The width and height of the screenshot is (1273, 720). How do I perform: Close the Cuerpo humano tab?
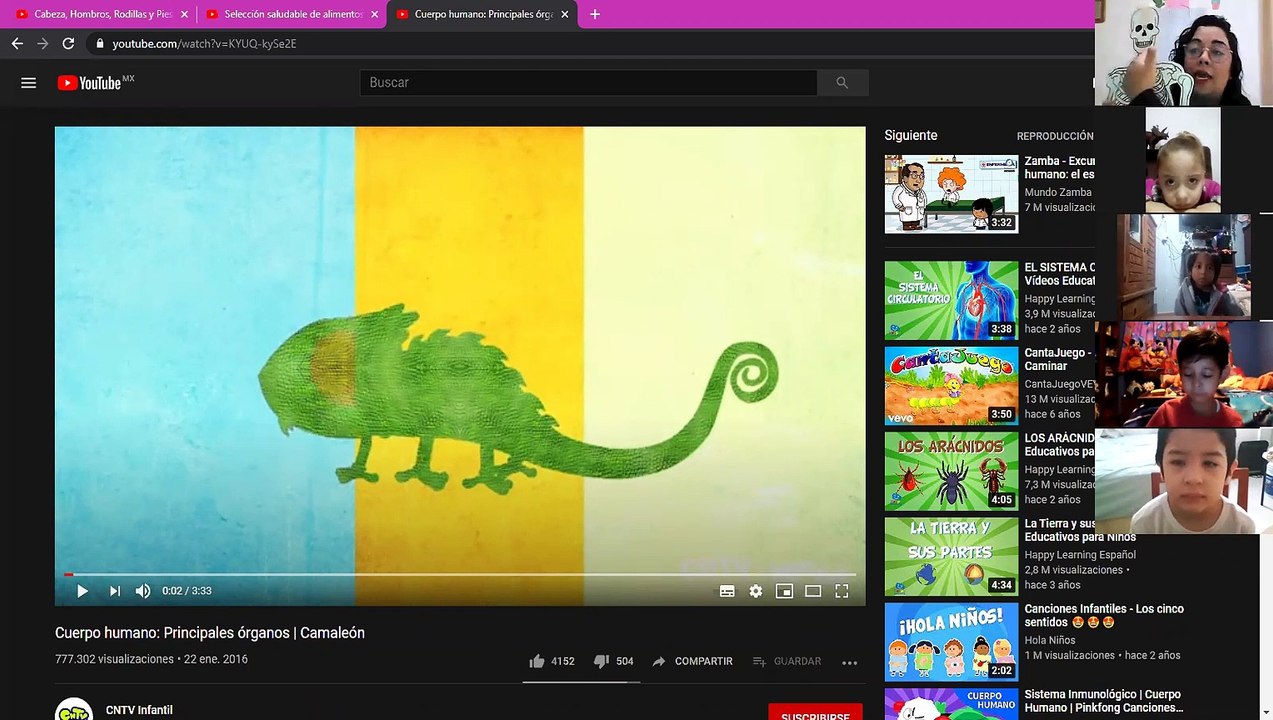click(564, 15)
